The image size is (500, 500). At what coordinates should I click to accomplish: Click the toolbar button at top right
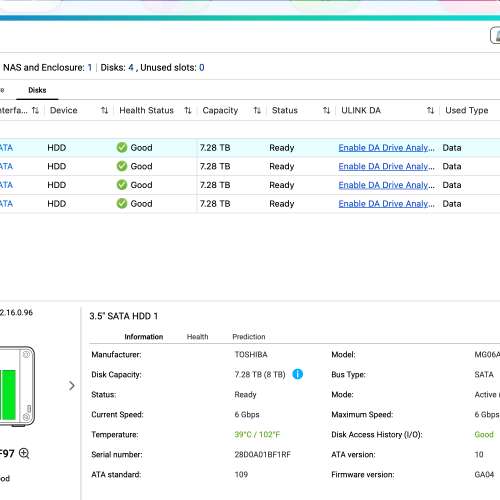pyautogui.click(x=495, y=35)
